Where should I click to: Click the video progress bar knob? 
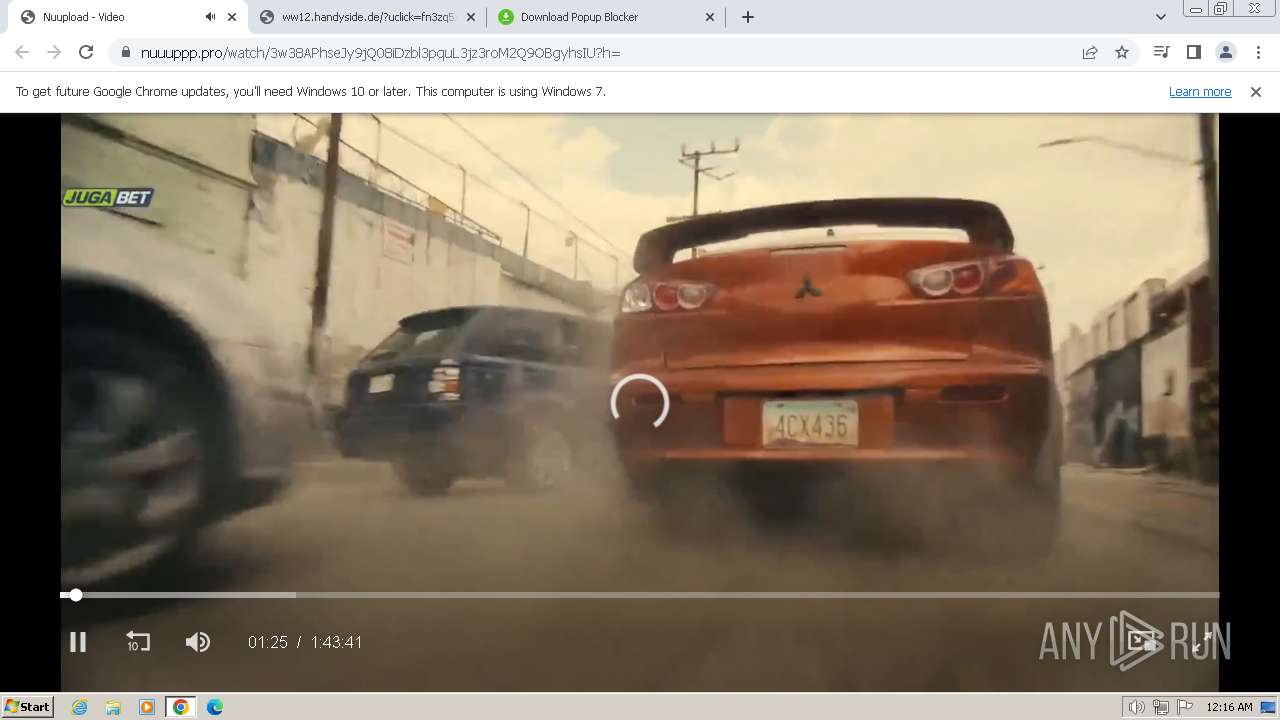tap(76, 595)
